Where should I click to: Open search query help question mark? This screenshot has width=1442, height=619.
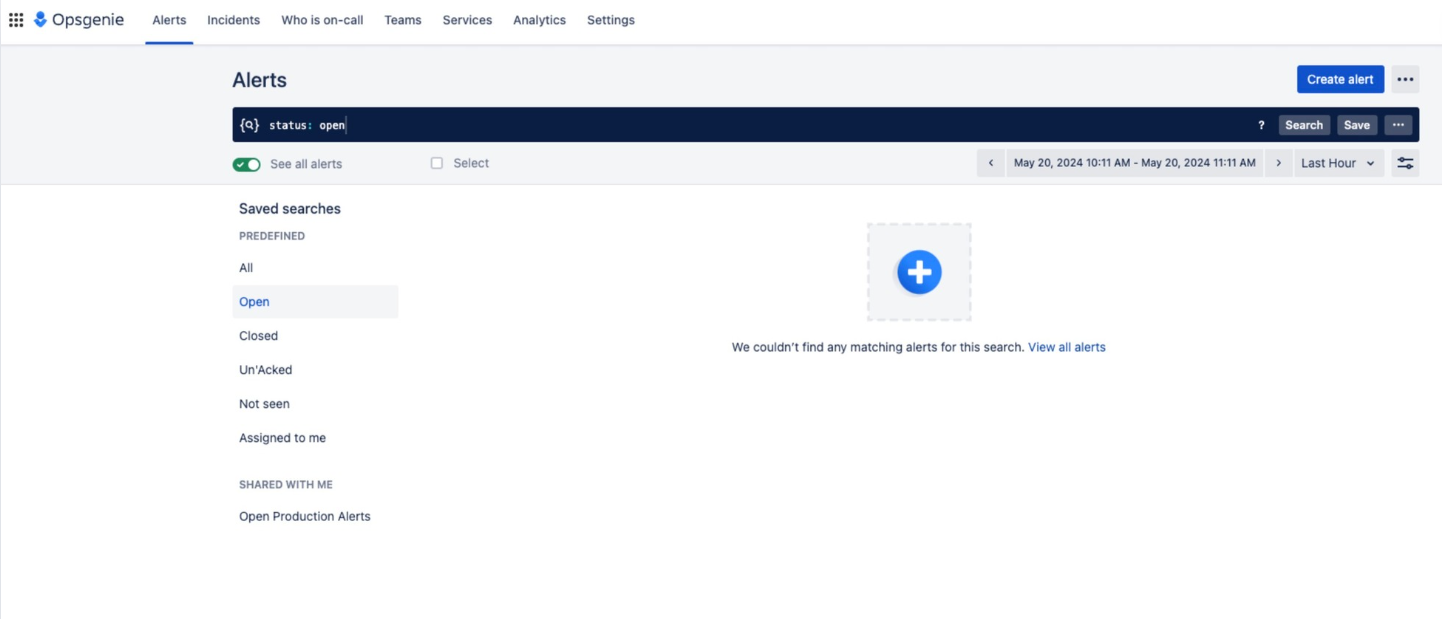1261,125
